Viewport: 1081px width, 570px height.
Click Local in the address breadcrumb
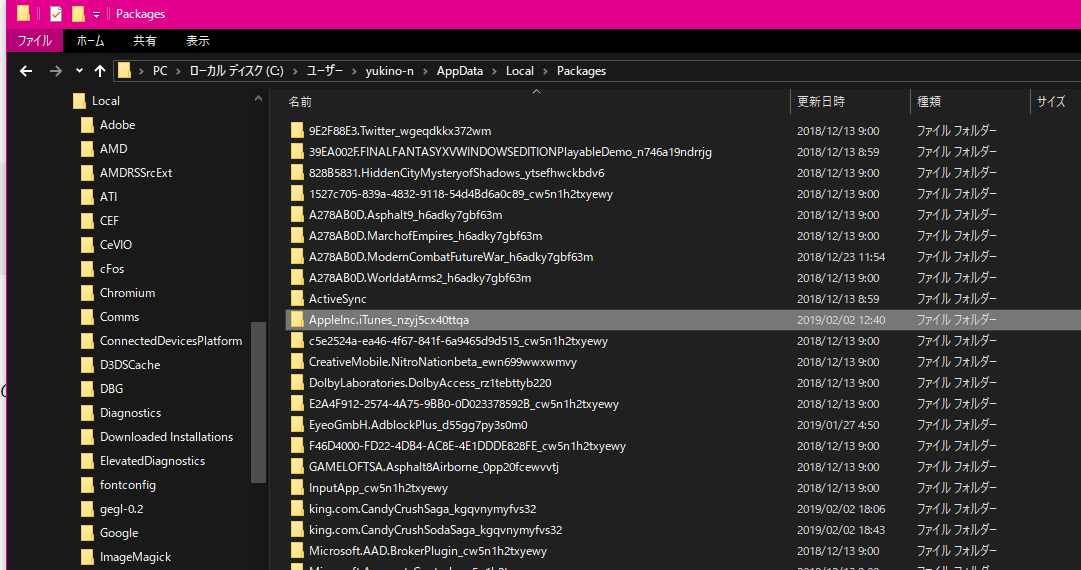[520, 71]
